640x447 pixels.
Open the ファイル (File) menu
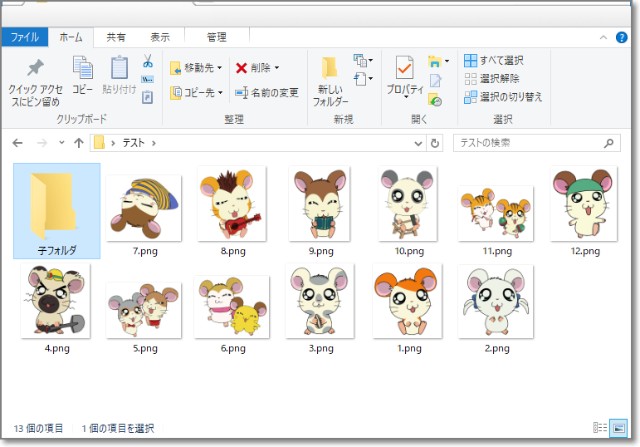[24, 37]
